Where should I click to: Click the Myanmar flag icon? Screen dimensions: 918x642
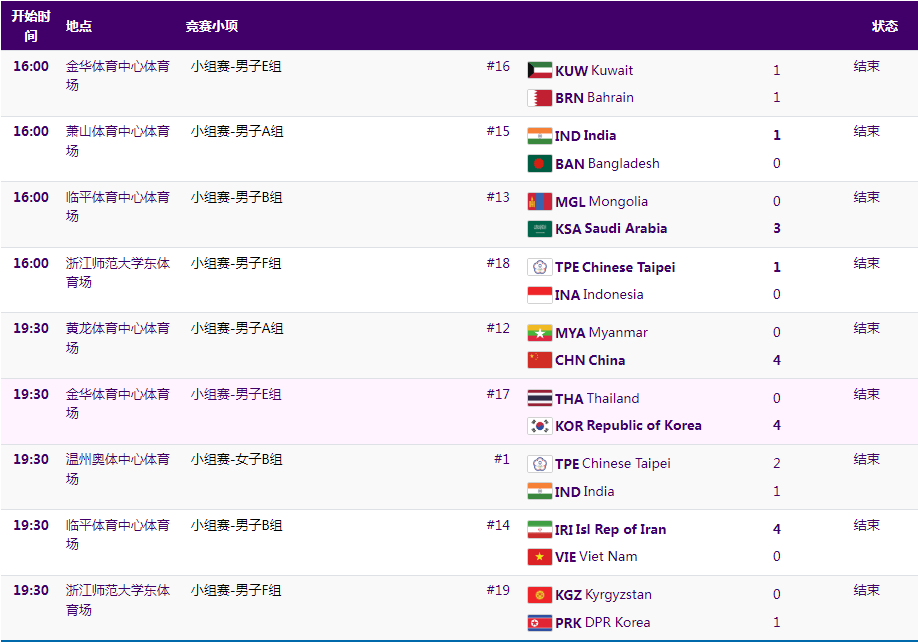point(539,332)
